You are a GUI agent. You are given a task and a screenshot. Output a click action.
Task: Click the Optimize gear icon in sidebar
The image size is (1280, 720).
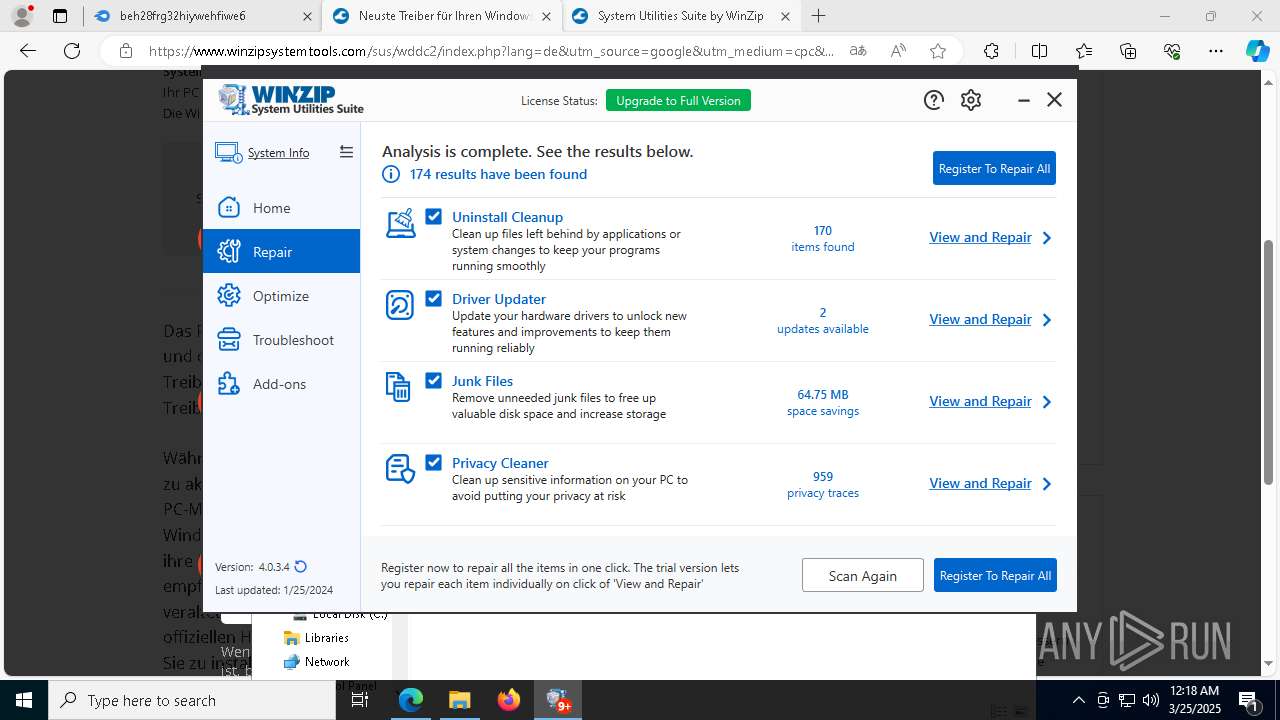point(229,296)
